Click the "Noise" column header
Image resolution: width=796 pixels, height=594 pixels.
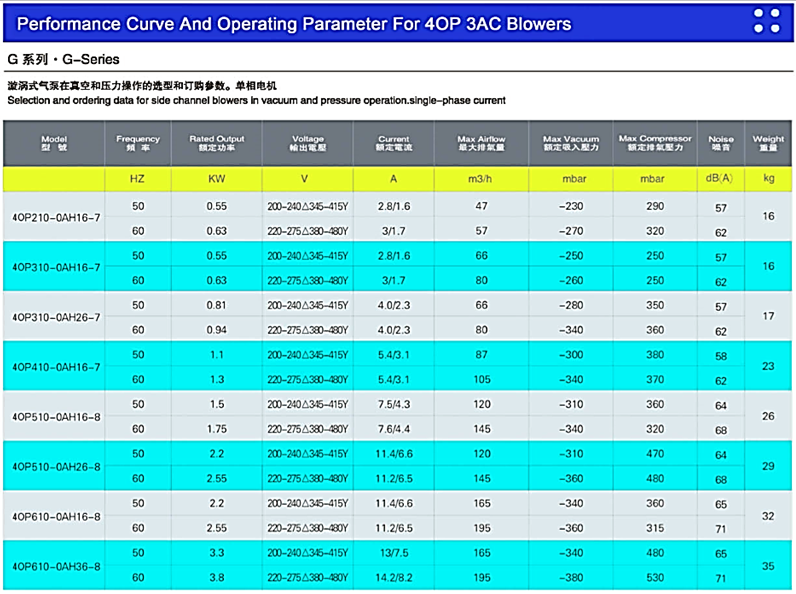(721, 143)
